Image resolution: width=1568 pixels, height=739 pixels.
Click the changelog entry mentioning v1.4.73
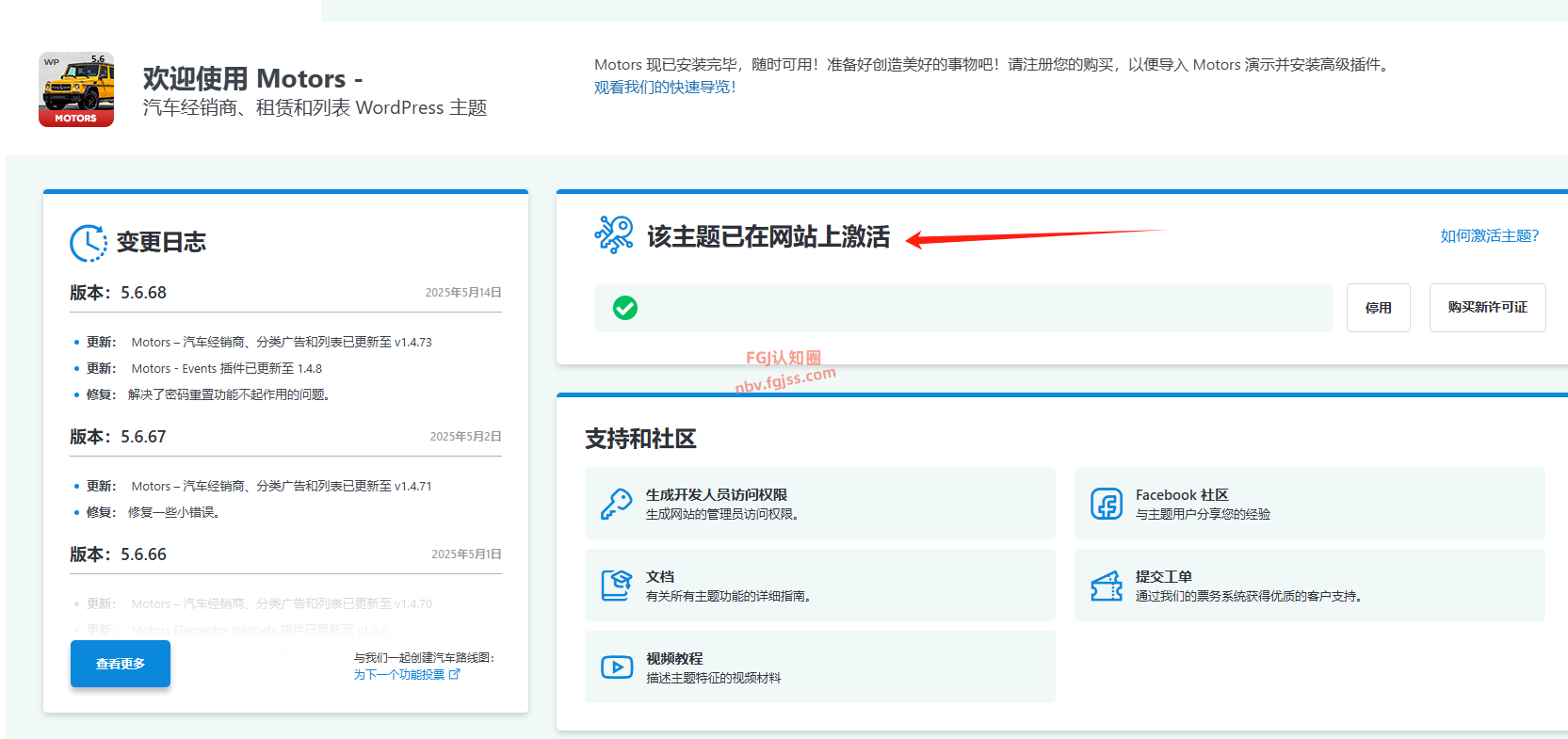pyautogui.click(x=259, y=343)
